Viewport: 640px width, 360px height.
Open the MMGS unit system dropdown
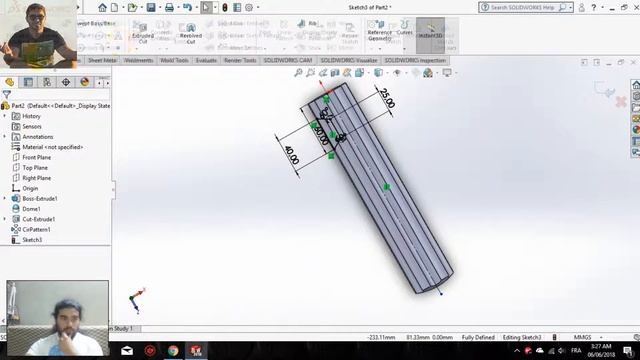[588, 338]
